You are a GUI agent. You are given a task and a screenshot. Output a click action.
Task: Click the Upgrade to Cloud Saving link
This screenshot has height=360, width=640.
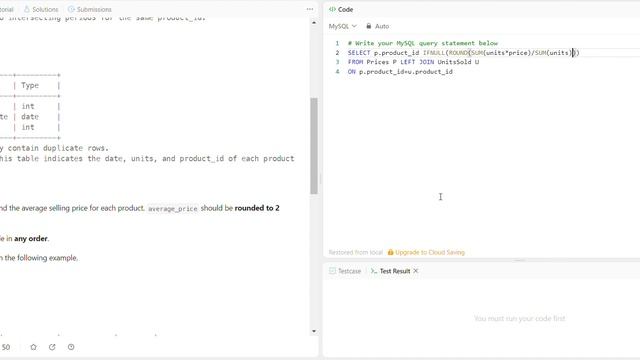[x=430, y=252]
